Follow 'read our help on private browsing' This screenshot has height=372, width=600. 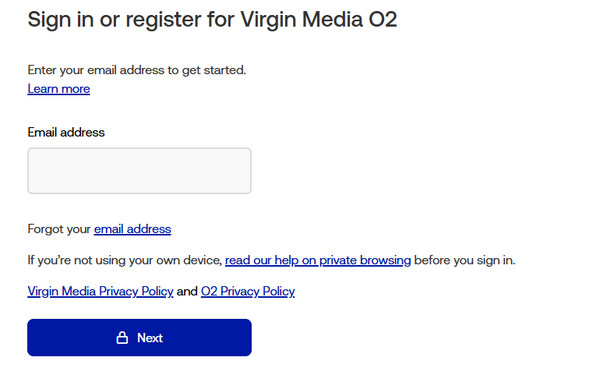click(318, 260)
